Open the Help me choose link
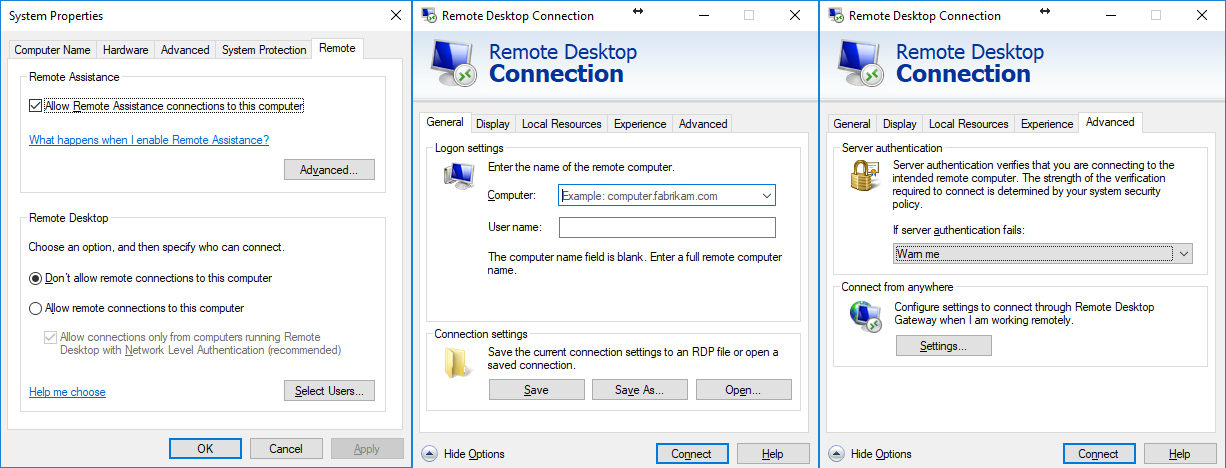 (x=67, y=392)
